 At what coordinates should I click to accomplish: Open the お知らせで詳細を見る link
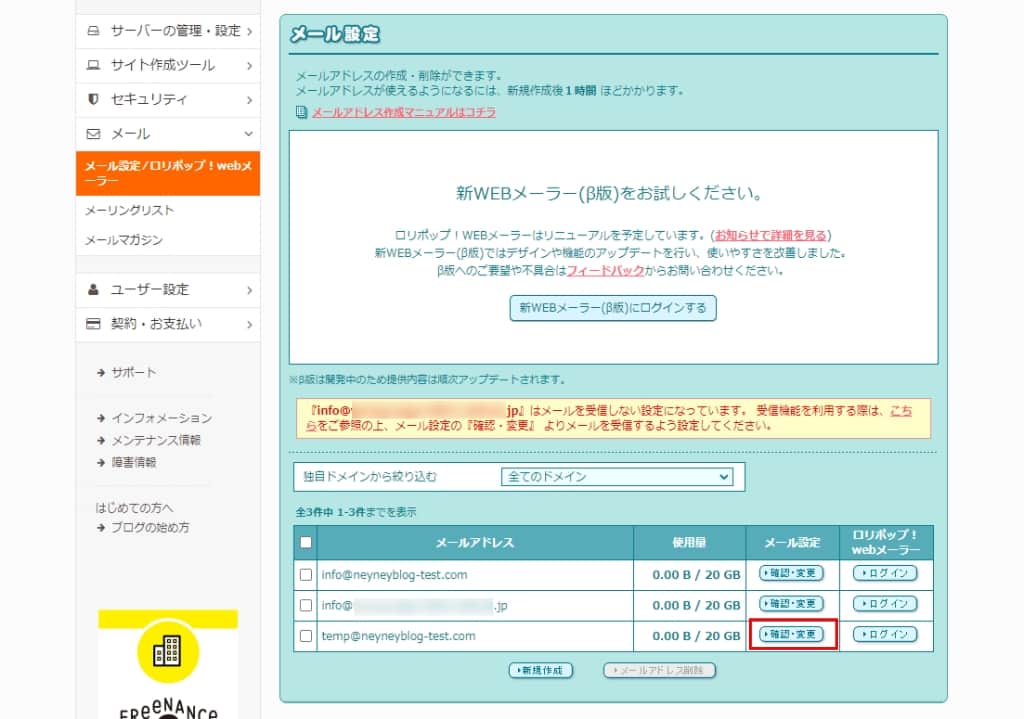pyautogui.click(x=771, y=235)
